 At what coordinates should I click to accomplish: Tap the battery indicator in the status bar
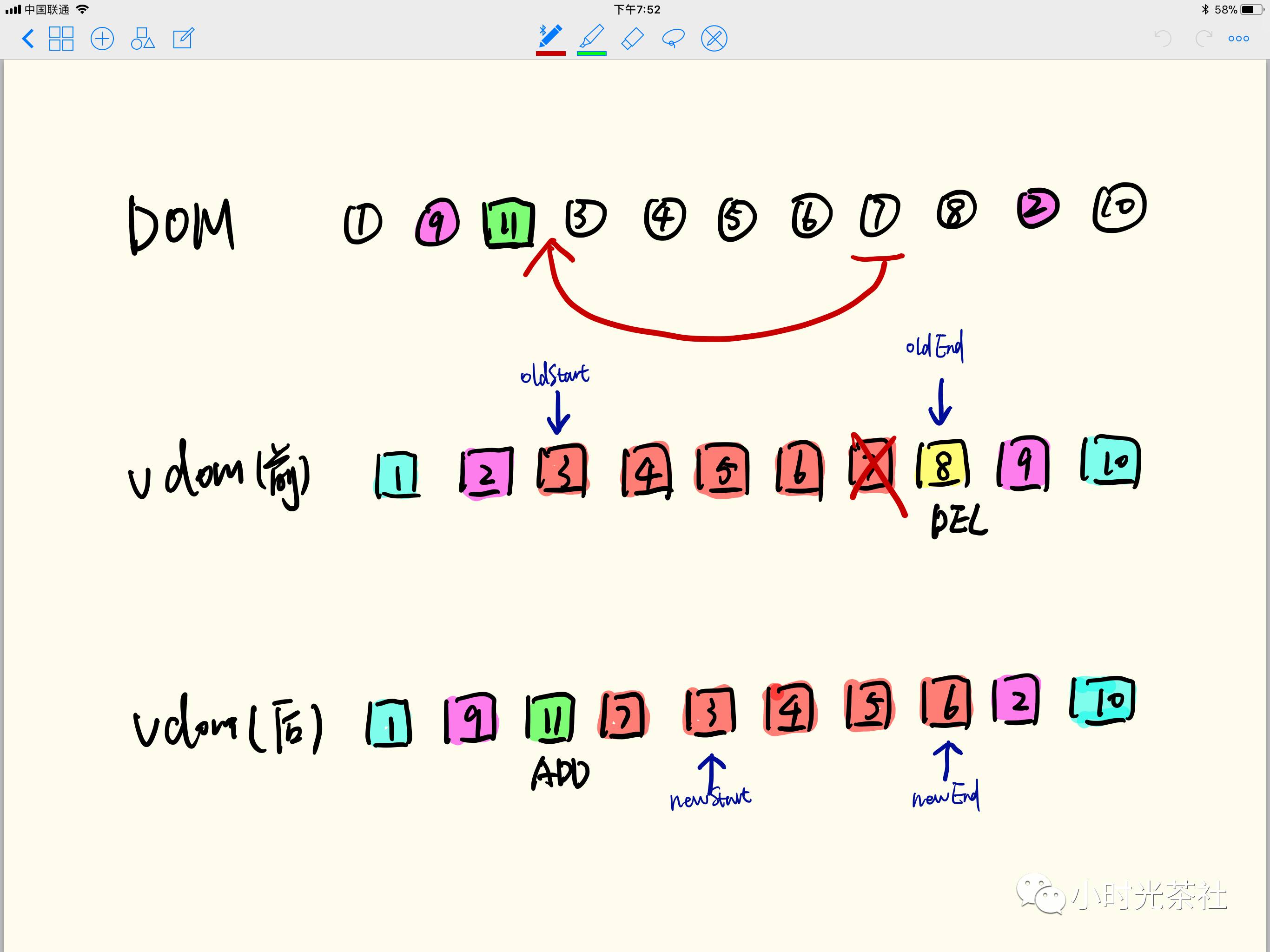pos(1250,10)
